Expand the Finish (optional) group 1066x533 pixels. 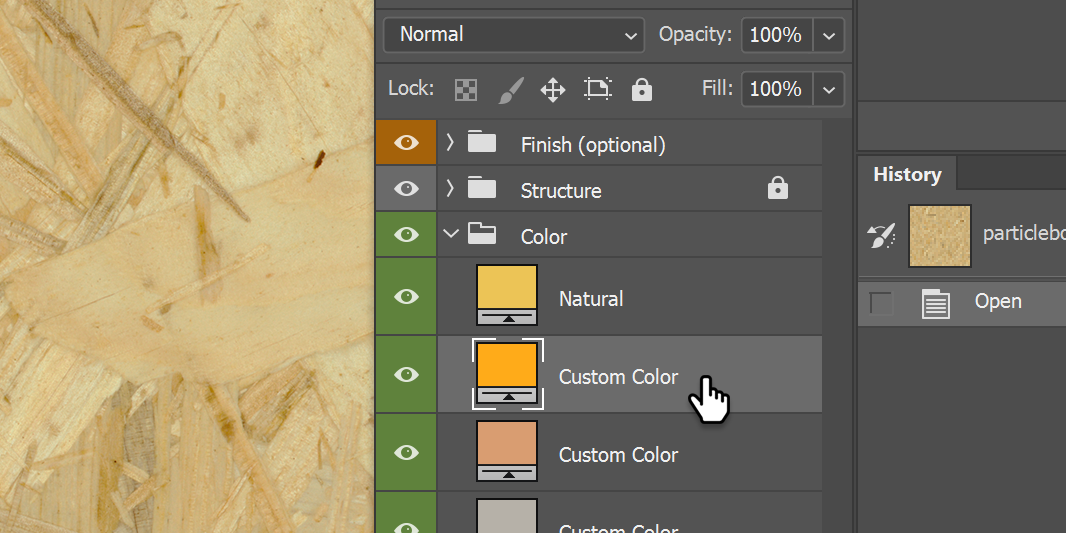tap(449, 142)
